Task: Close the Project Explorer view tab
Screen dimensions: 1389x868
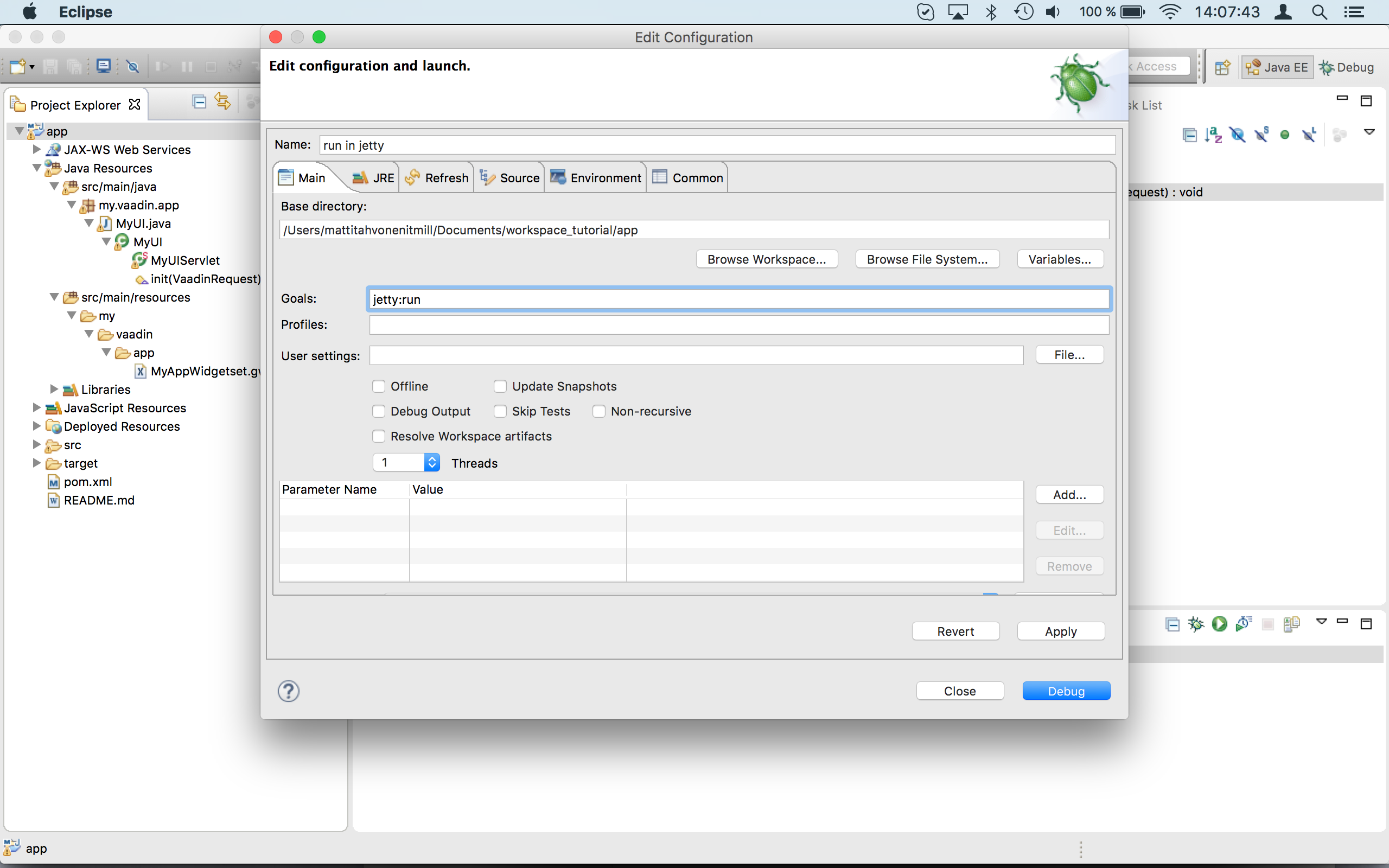Action: pos(135,105)
